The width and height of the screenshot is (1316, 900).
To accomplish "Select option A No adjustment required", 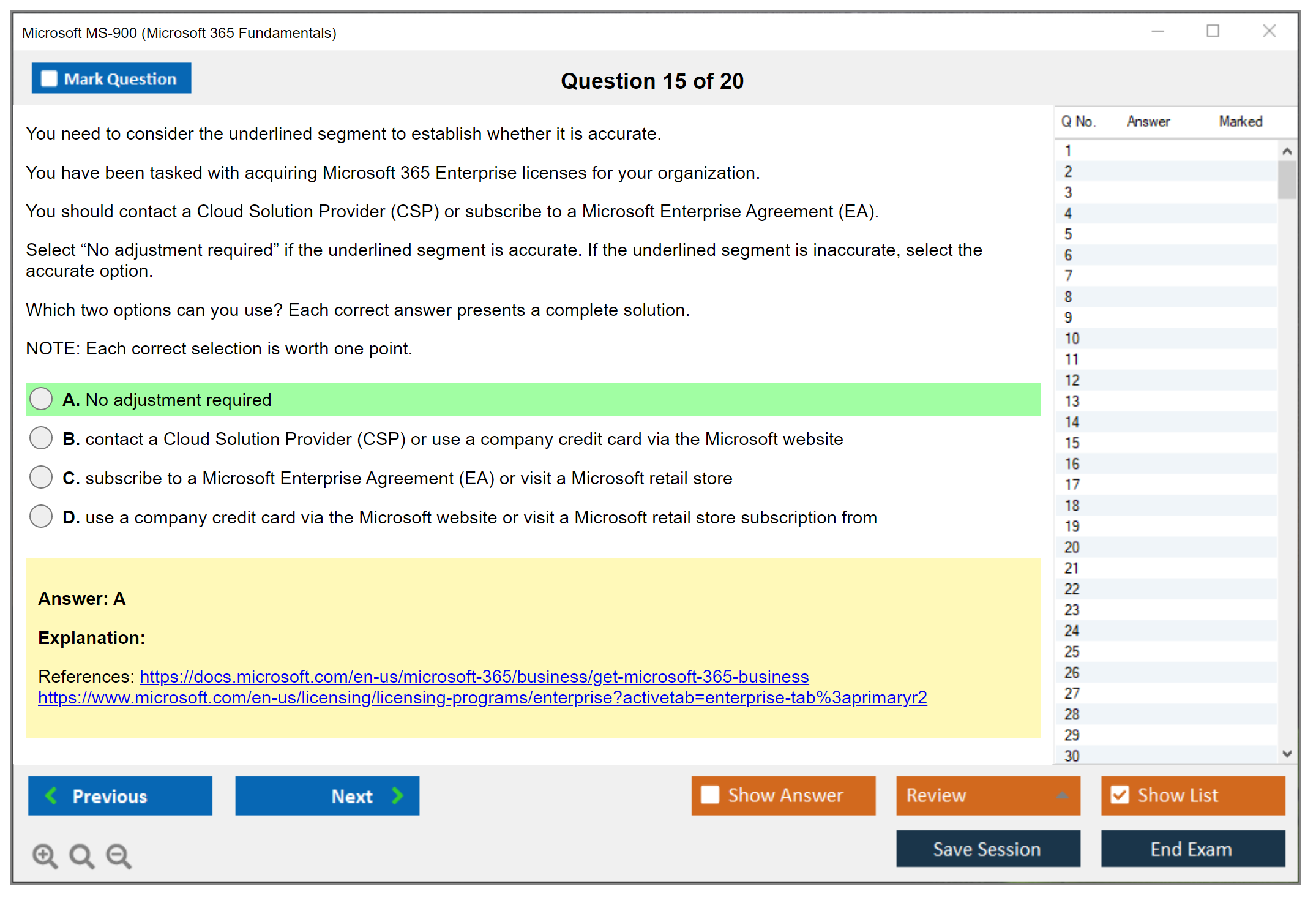I will [41, 399].
